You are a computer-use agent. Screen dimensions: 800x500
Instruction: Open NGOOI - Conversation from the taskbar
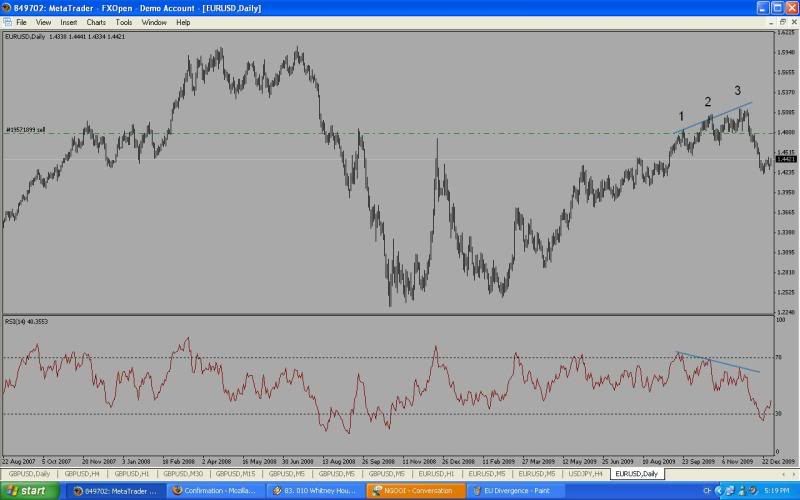pos(417,491)
